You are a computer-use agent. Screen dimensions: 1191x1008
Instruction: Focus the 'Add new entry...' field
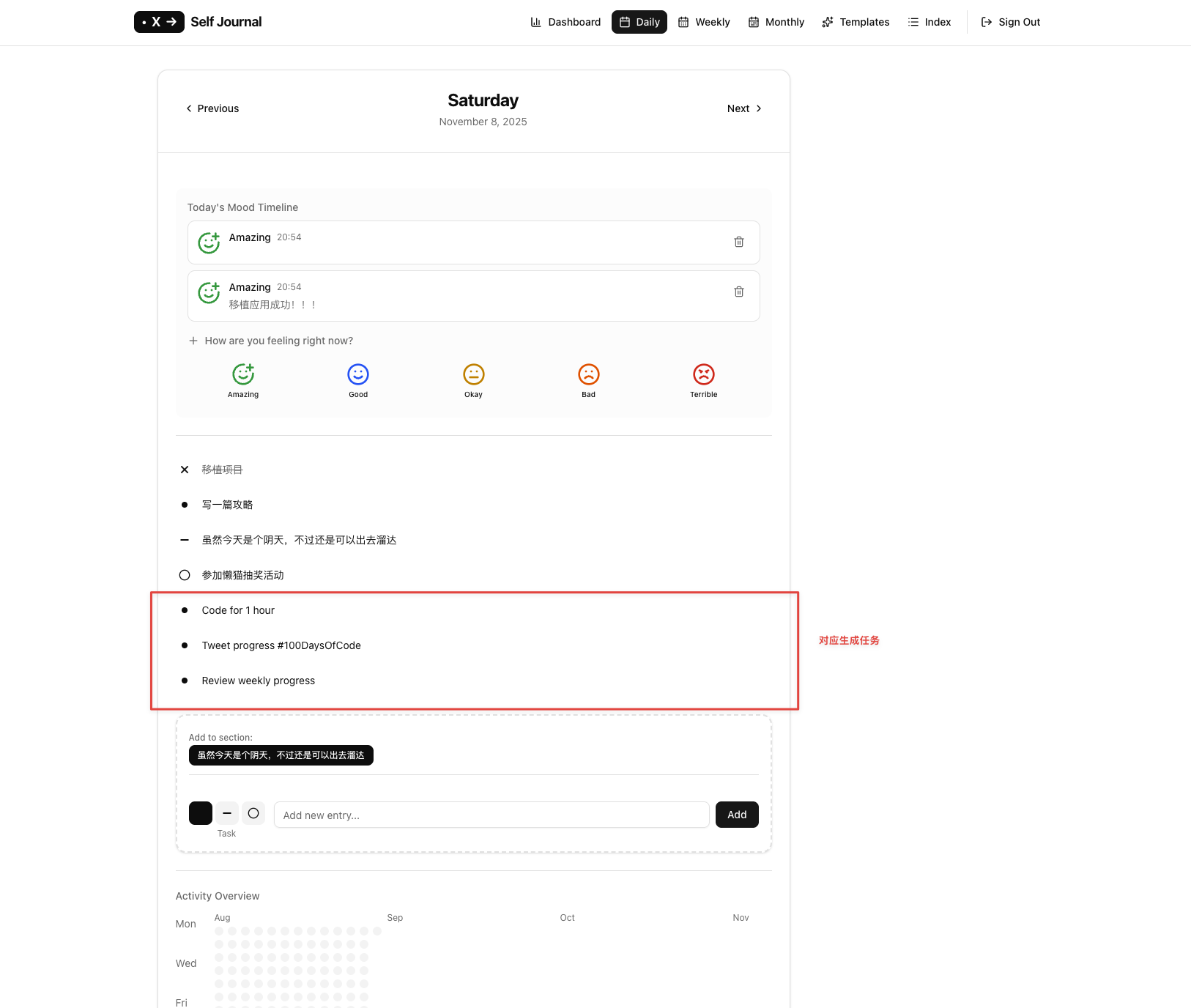(x=491, y=815)
